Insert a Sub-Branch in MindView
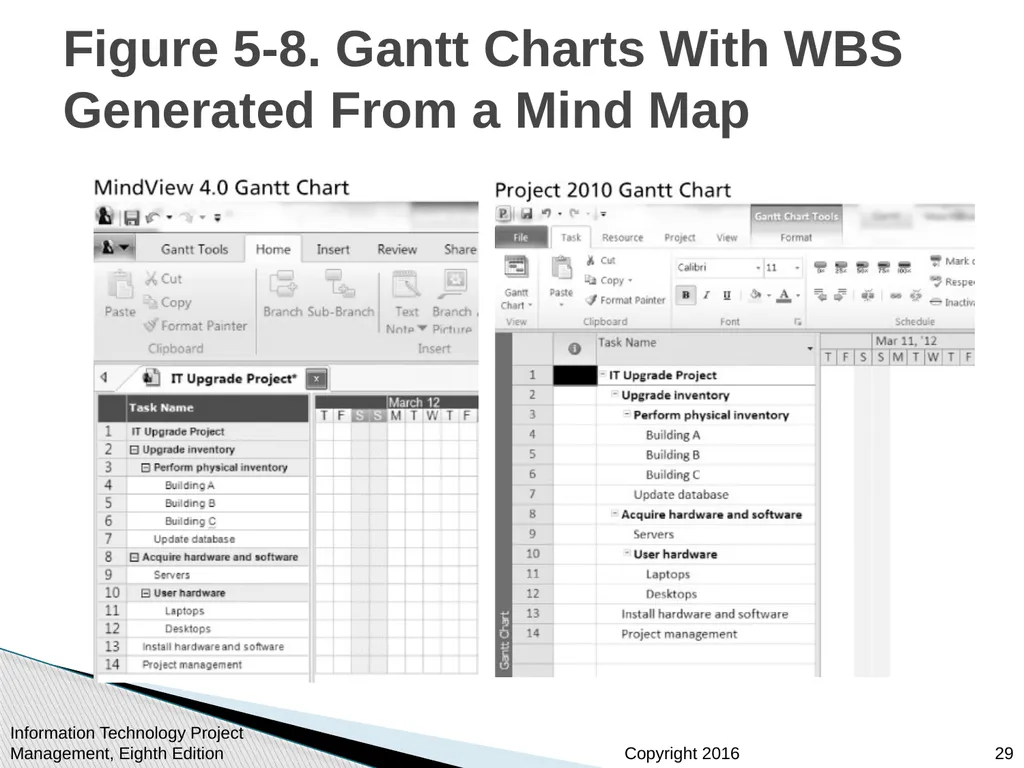The image size is (1024, 768). point(340,294)
